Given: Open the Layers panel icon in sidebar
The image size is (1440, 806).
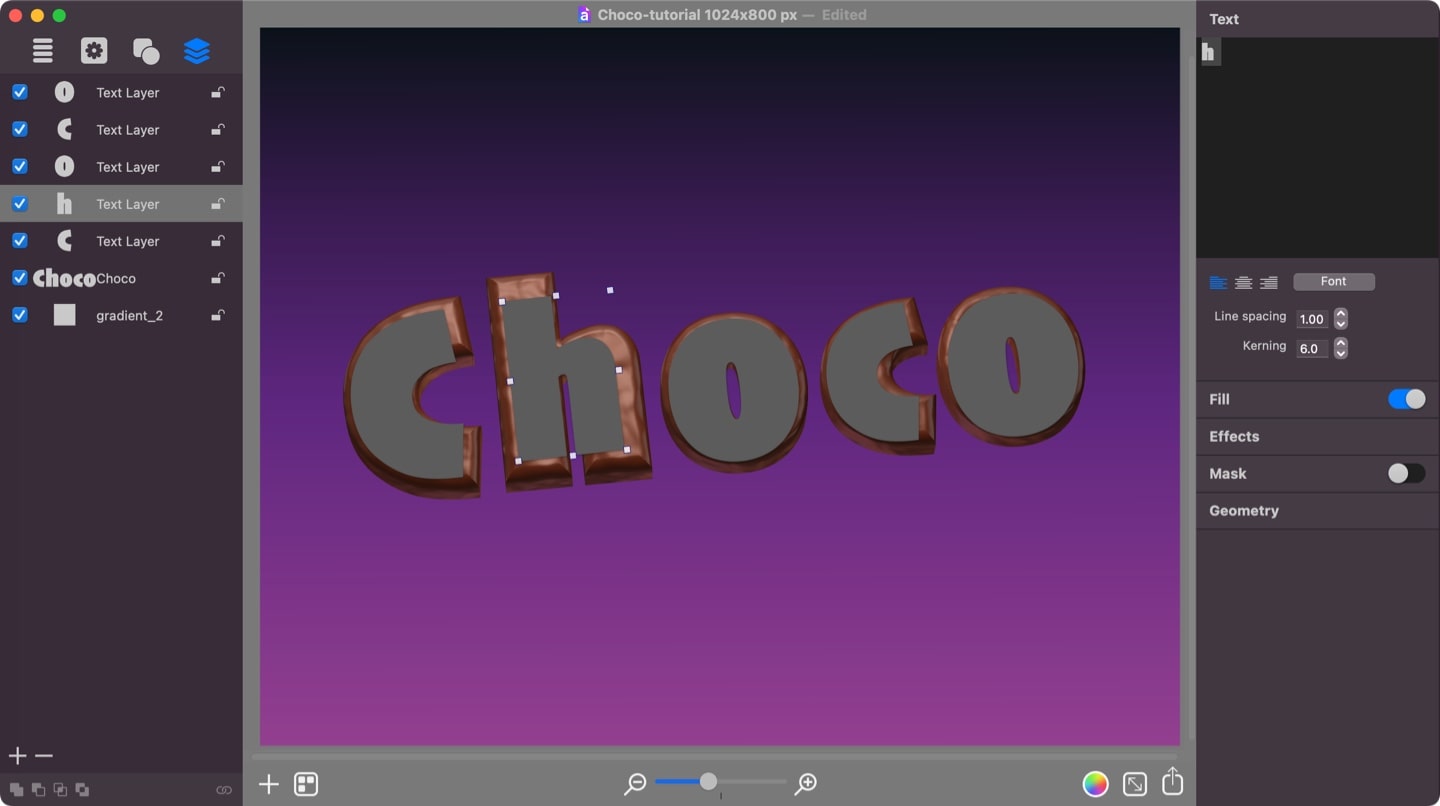Looking at the screenshot, I should [197, 50].
